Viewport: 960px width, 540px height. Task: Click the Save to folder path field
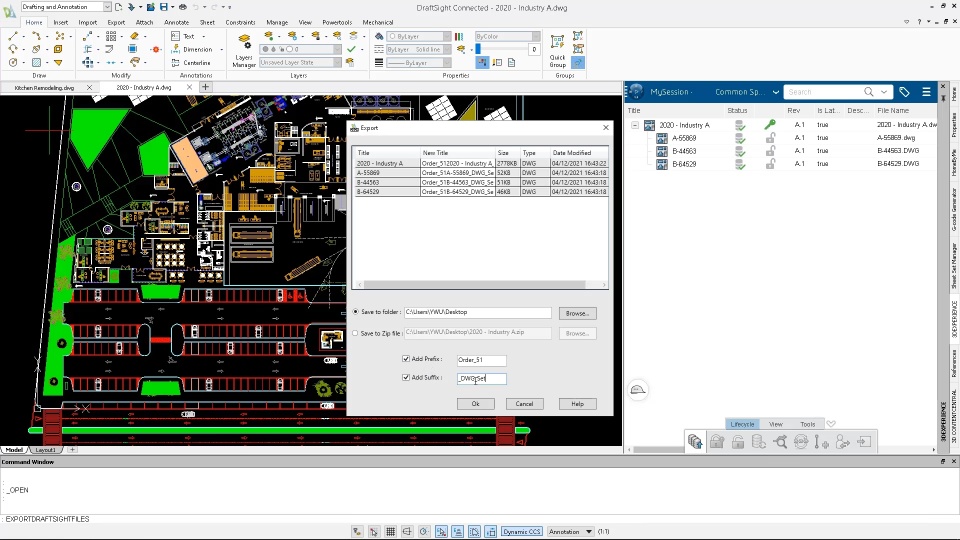coord(478,312)
